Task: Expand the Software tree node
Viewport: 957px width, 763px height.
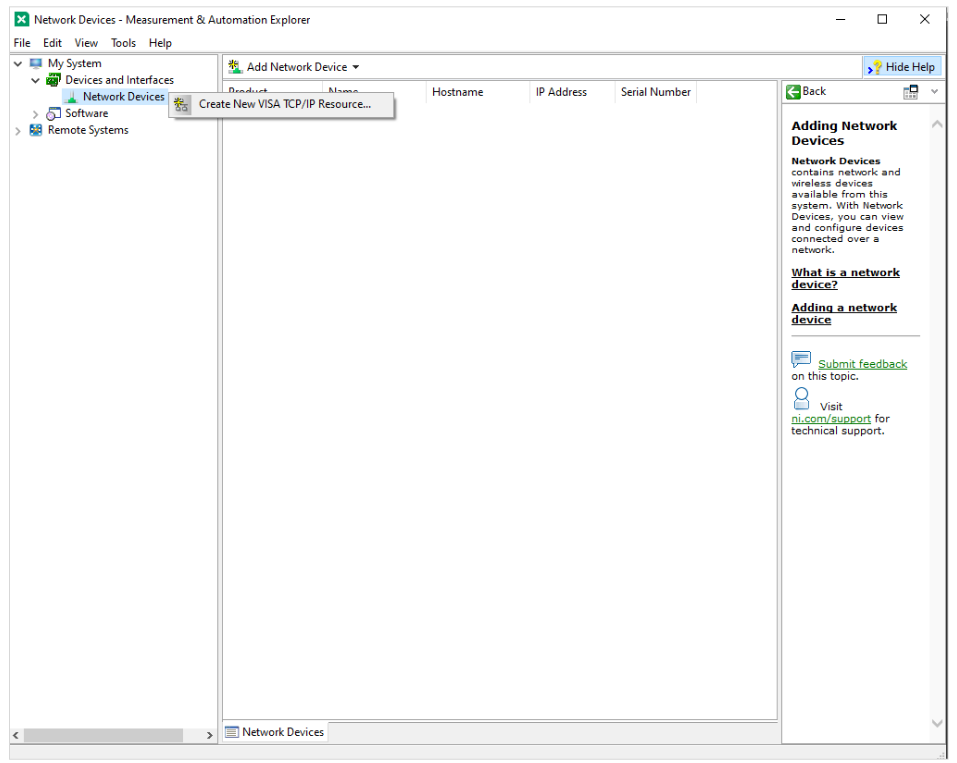Action: (36, 114)
